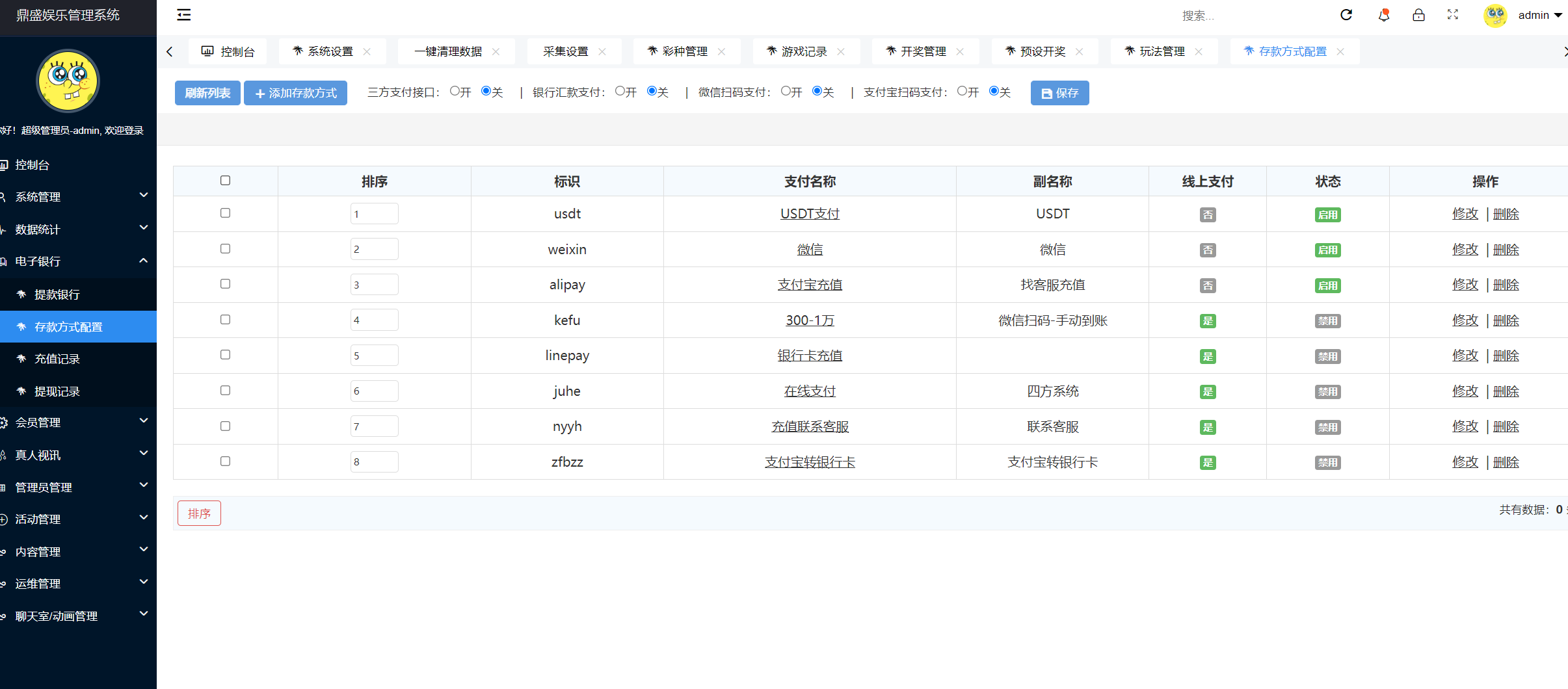Image resolution: width=1568 pixels, height=689 pixels.
Task: Click the 添加存款方式 button
Action: (295, 92)
